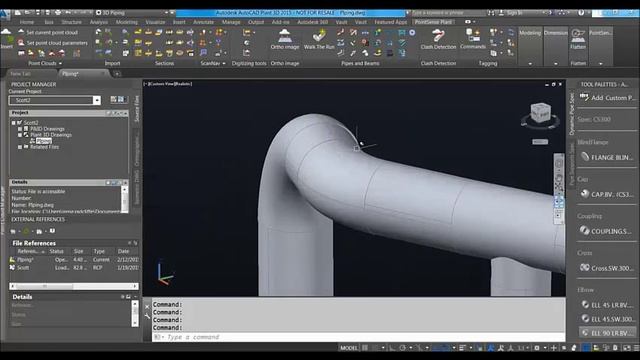This screenshot has width=640, height=360.
Task: Open the Source Files vertical tab
Action: (137, 108)
